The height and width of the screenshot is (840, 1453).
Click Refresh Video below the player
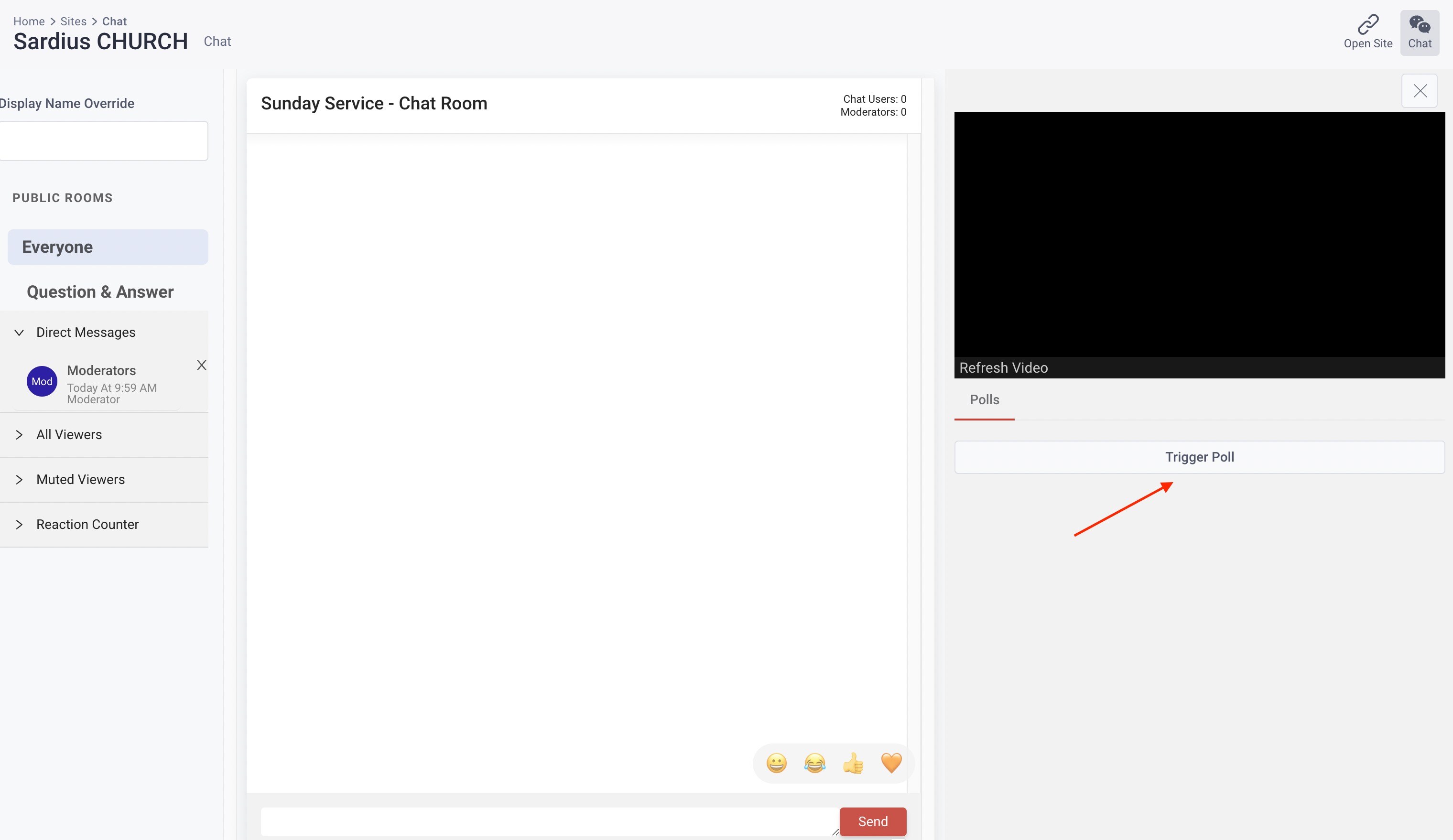(x=1003, y=368)
